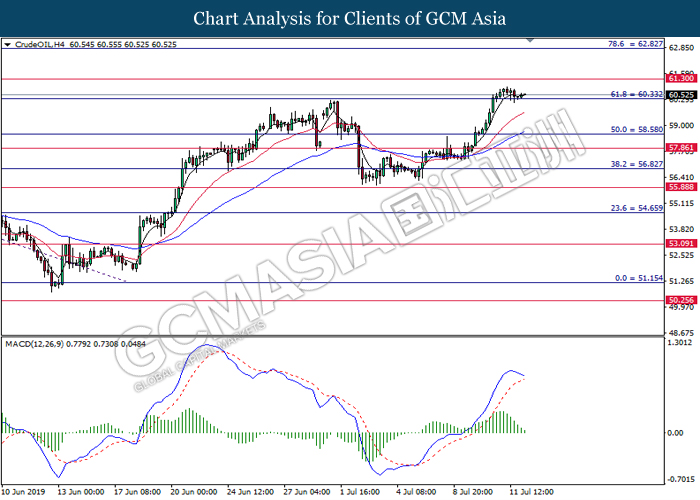Image resolution: width=700 pixels, height=500 pixels.
Task: Click the 23.6 = 54.659 Fibonacci label
Action: click(x=637, y=208)
